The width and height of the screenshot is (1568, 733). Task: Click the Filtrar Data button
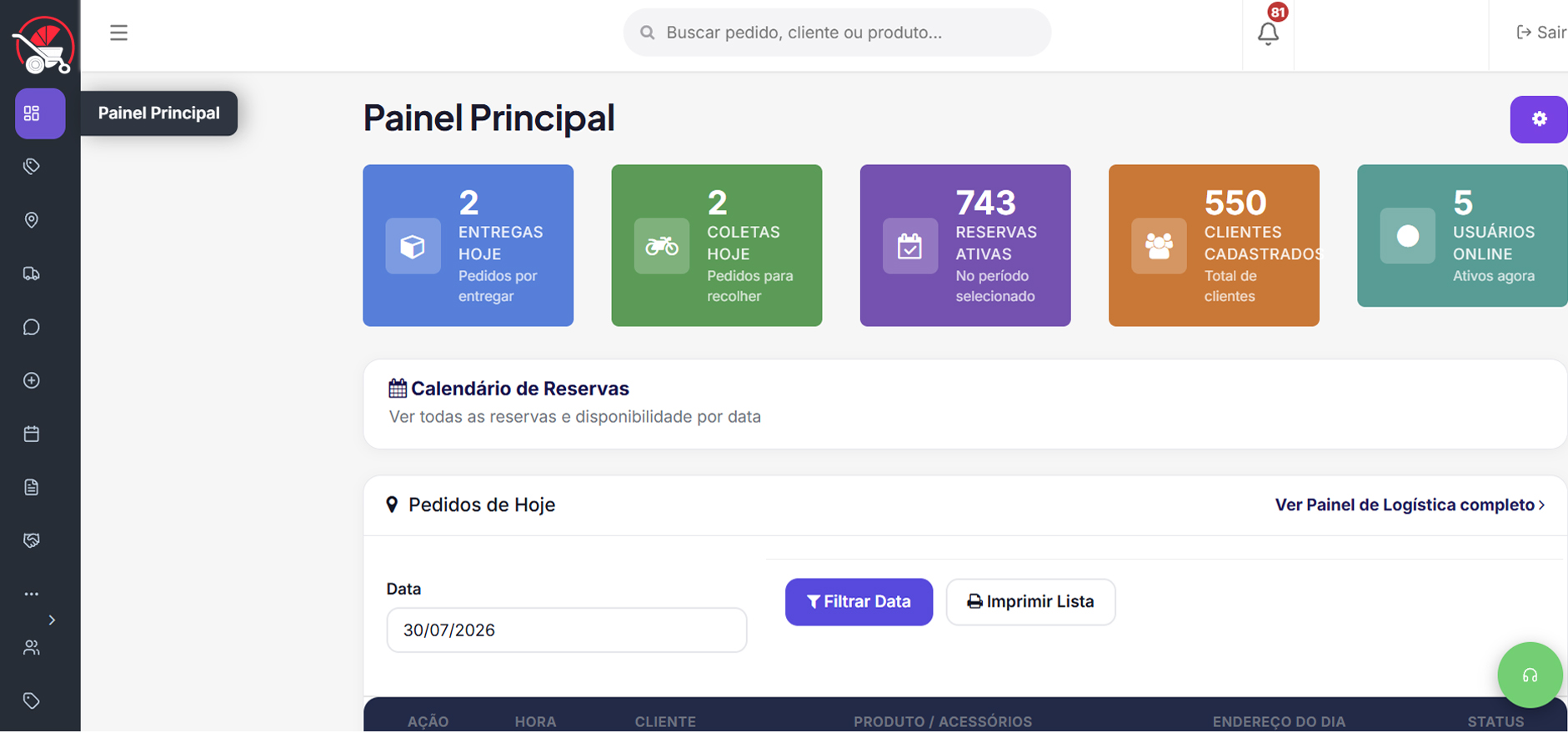coord(859,602)
